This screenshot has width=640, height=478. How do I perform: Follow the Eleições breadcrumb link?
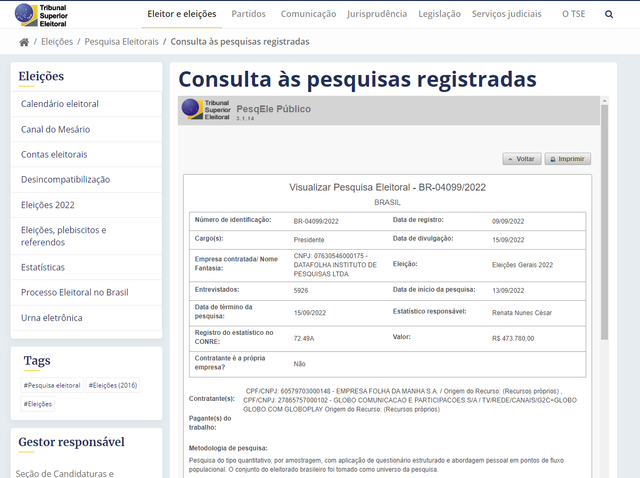pyautogui.click(x=57, y=42)
